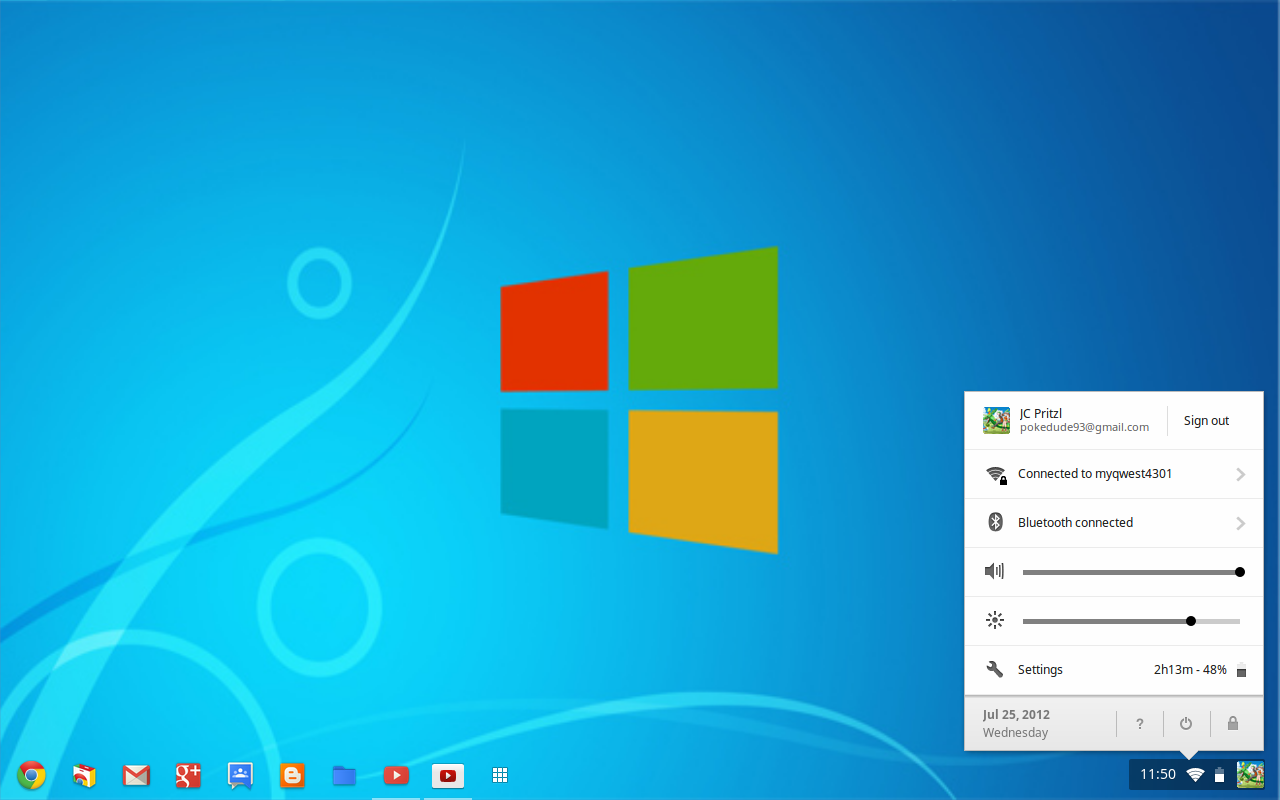Open the 'Bluetooth connected' entry
The width and height of the screenshot is (1280, 800).
(x=1114, y=523)
